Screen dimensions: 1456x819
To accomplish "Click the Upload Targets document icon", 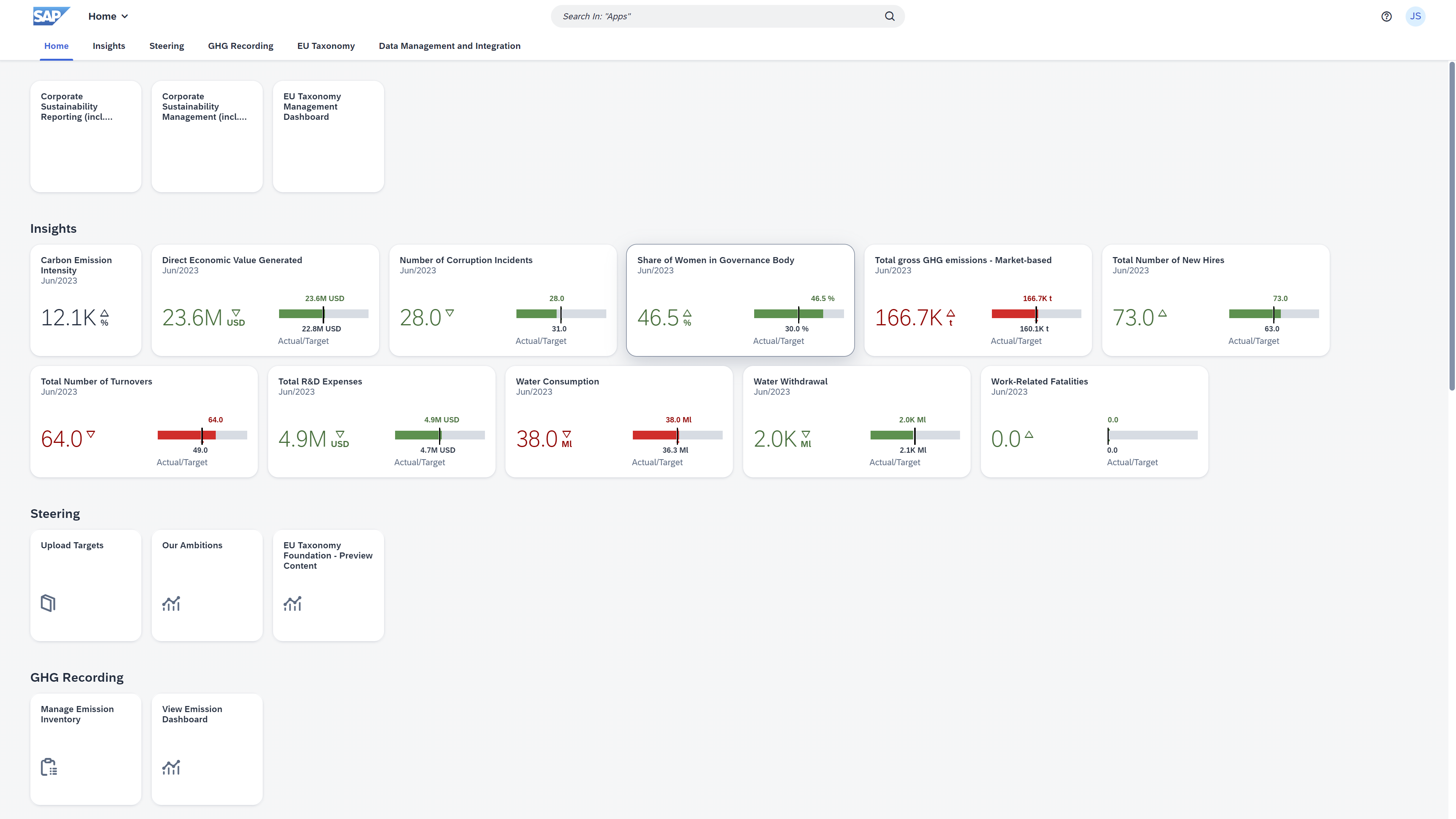I will pyautogui.click(x=48, y=603).
